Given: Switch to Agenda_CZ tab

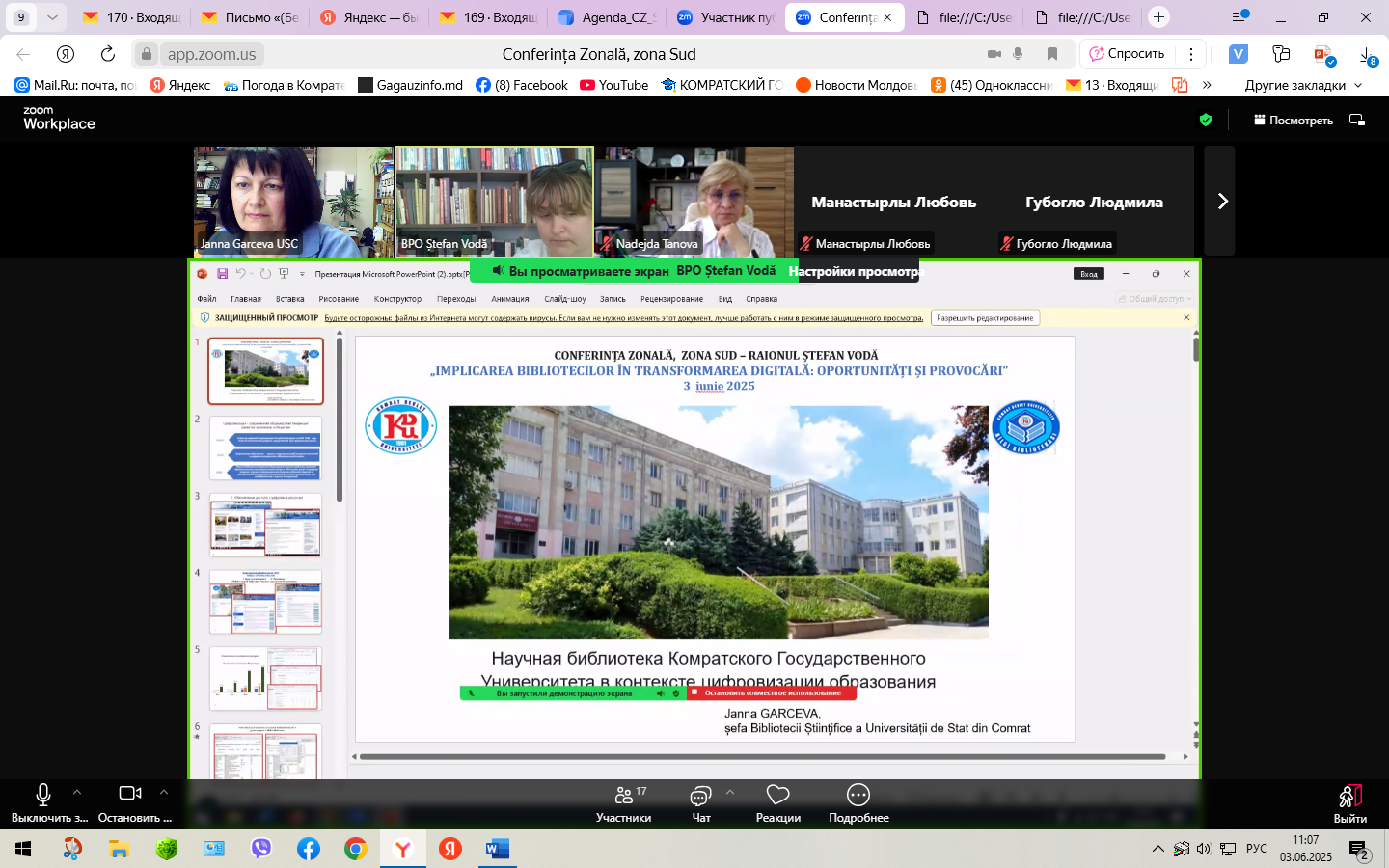Looking at the screenshot, I should 607,17.
